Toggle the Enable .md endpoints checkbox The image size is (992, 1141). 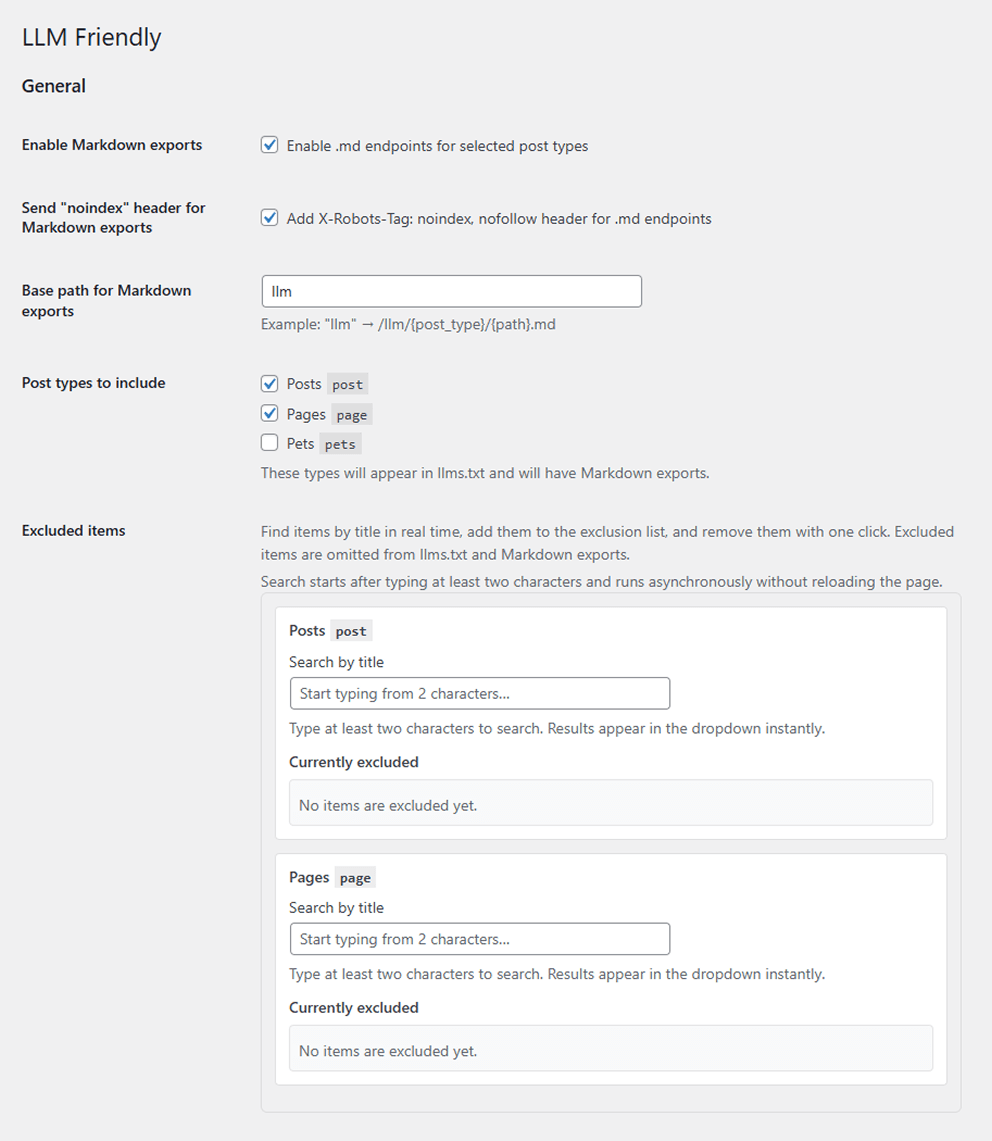pos(269,145)
